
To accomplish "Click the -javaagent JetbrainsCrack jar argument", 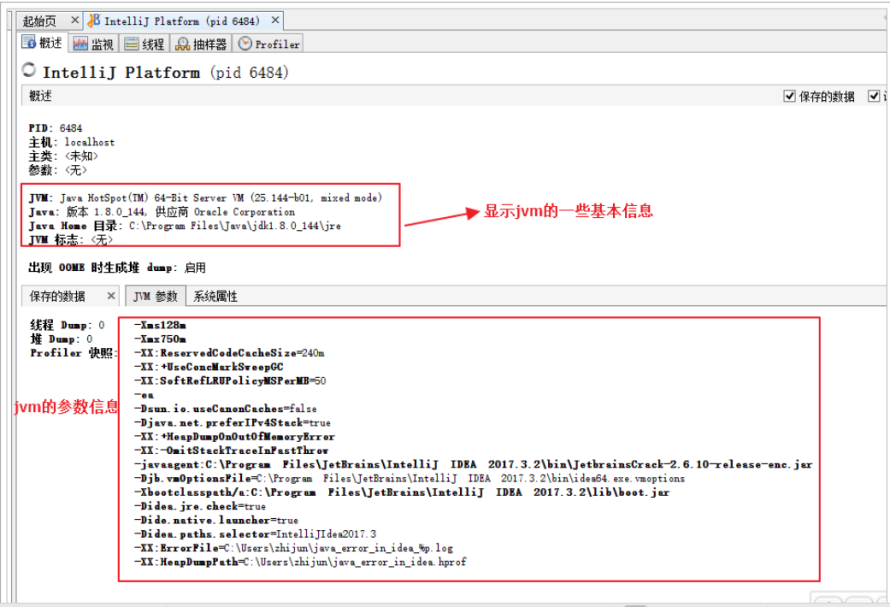I will tap(473, 464).
